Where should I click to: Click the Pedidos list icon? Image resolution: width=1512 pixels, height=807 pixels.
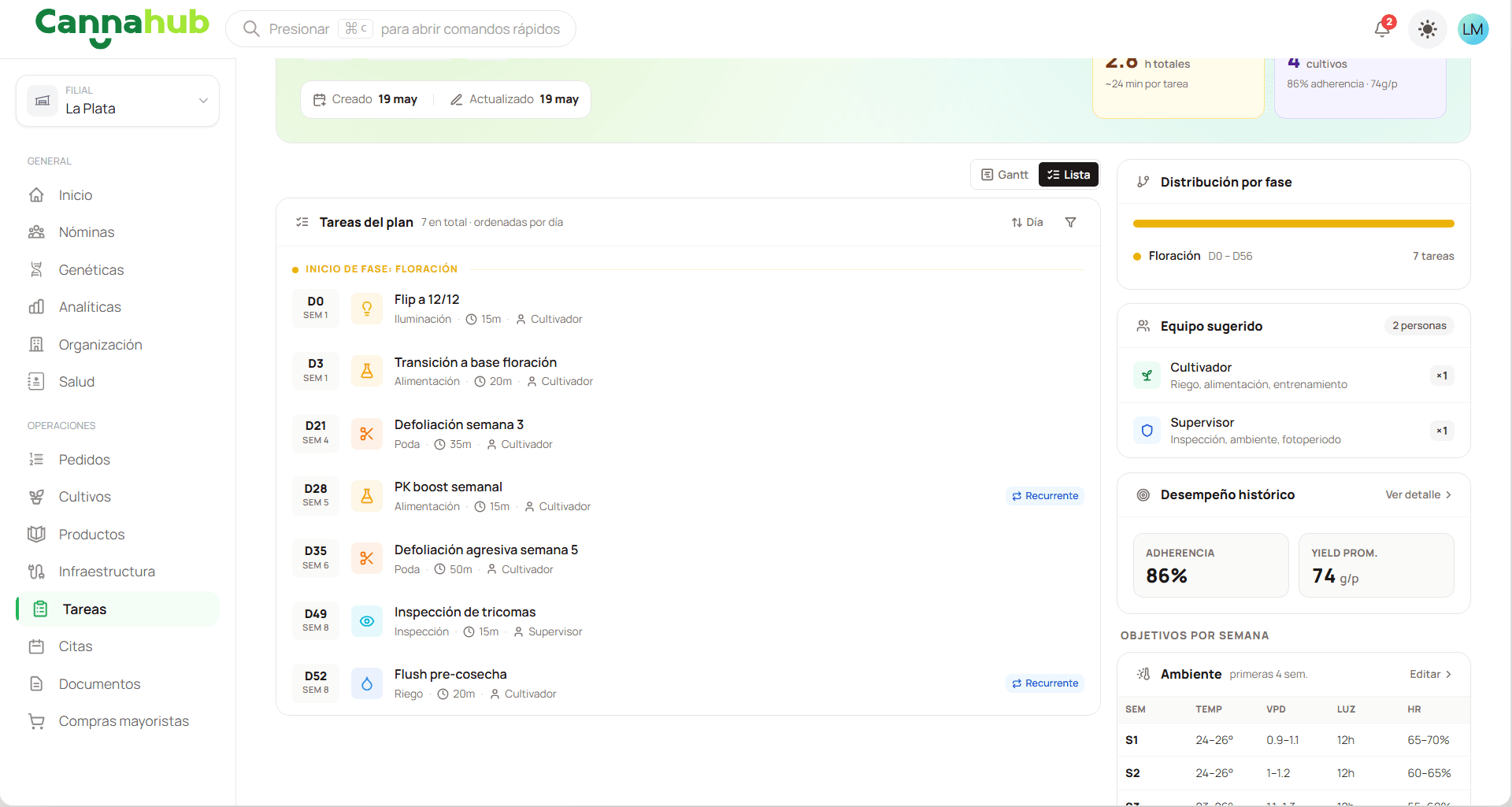tap(36, 460)
